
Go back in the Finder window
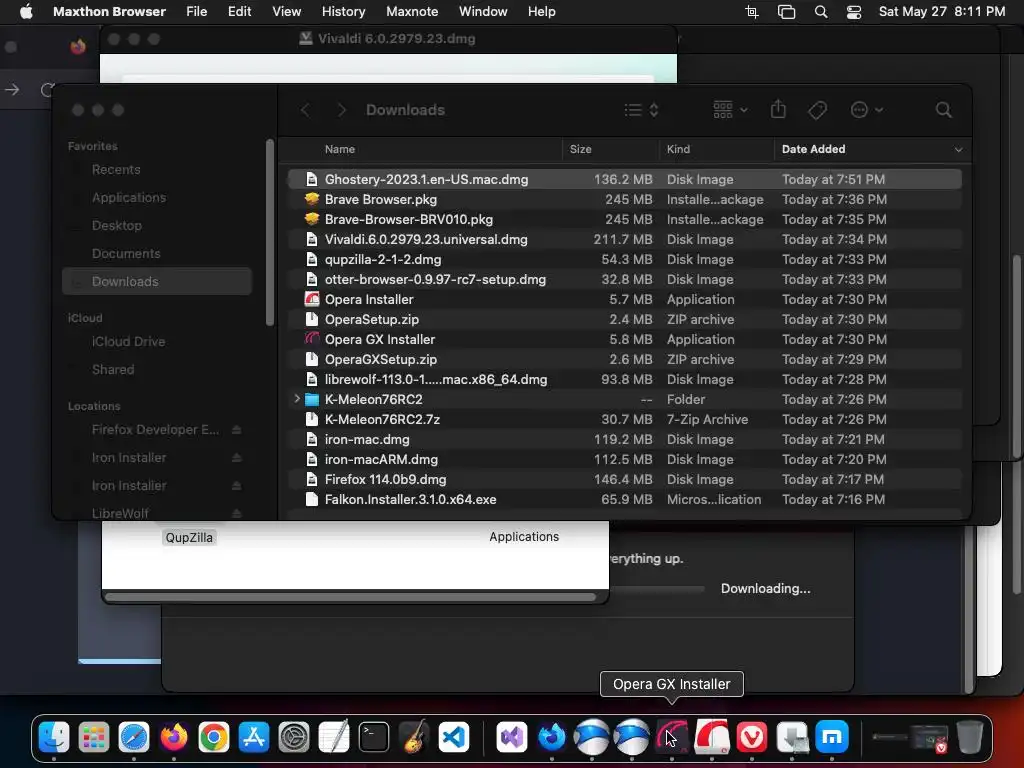click(x=305, y=110)
